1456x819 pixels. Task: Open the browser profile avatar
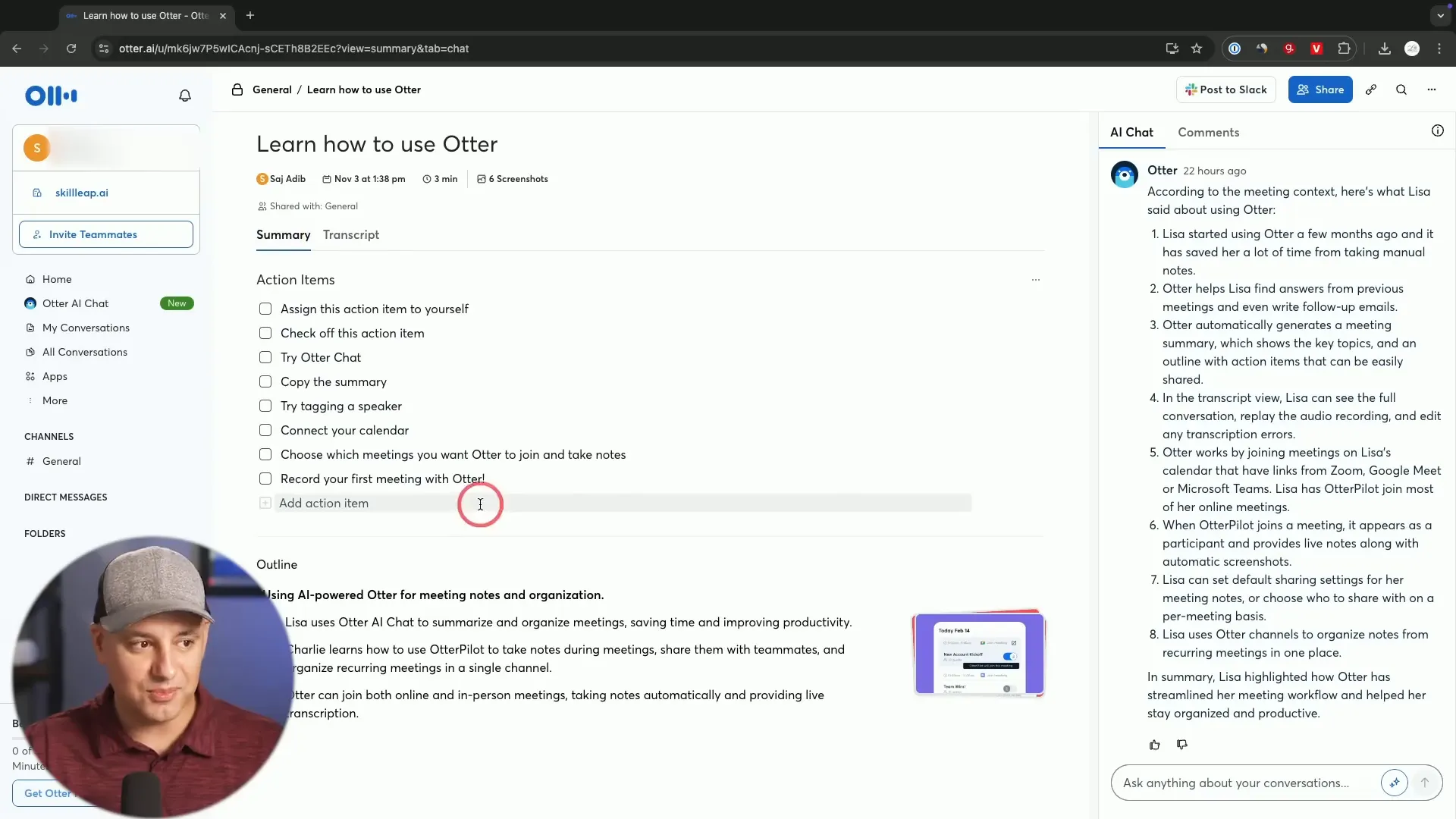coord(1412,49)
